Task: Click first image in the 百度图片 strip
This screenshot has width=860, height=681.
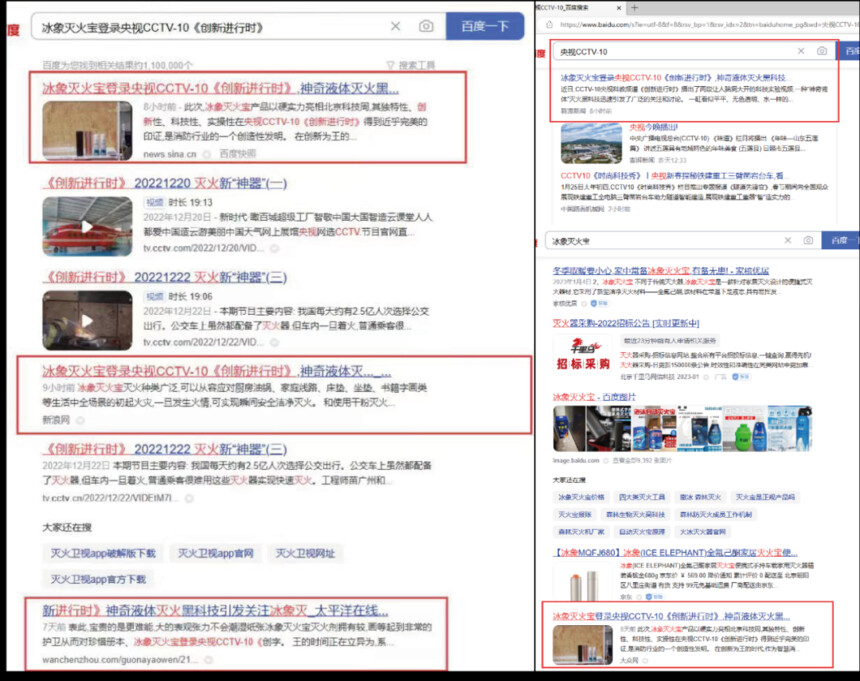Action: click(x=569, y=429)
